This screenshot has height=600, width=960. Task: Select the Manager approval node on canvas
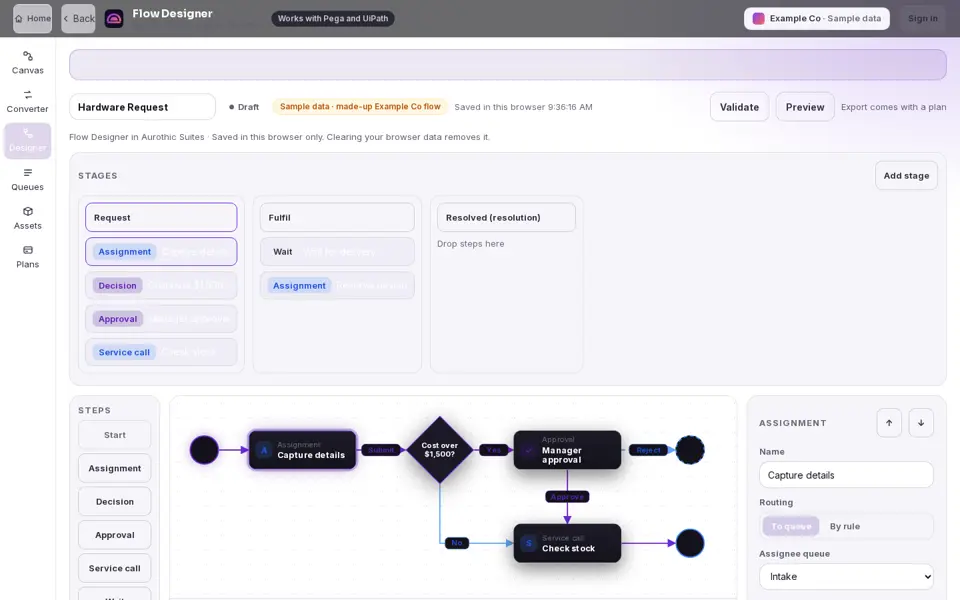coord(567,450)
